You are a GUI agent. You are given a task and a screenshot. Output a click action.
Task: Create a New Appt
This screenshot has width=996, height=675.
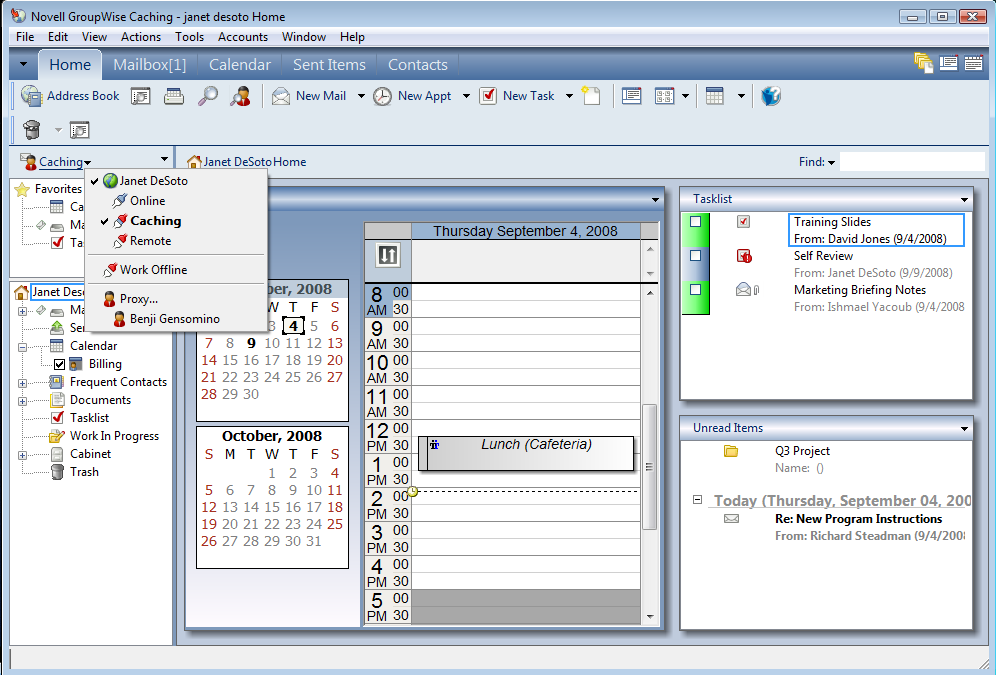coord(412,96)
